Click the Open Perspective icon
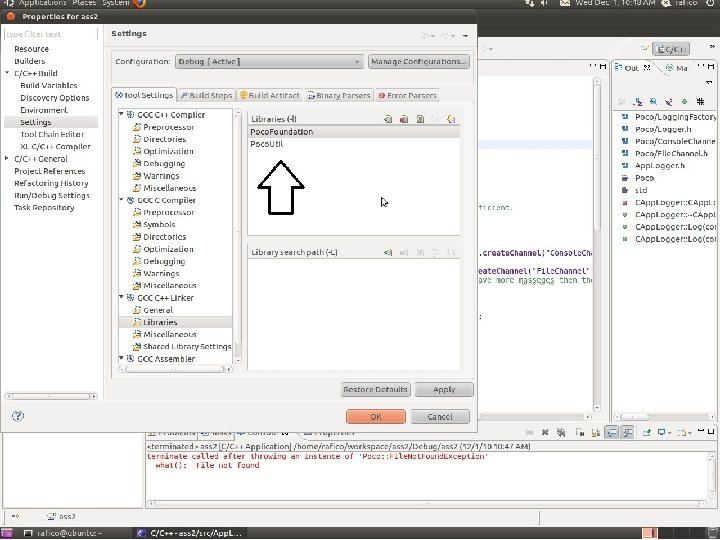 [646, 49]
